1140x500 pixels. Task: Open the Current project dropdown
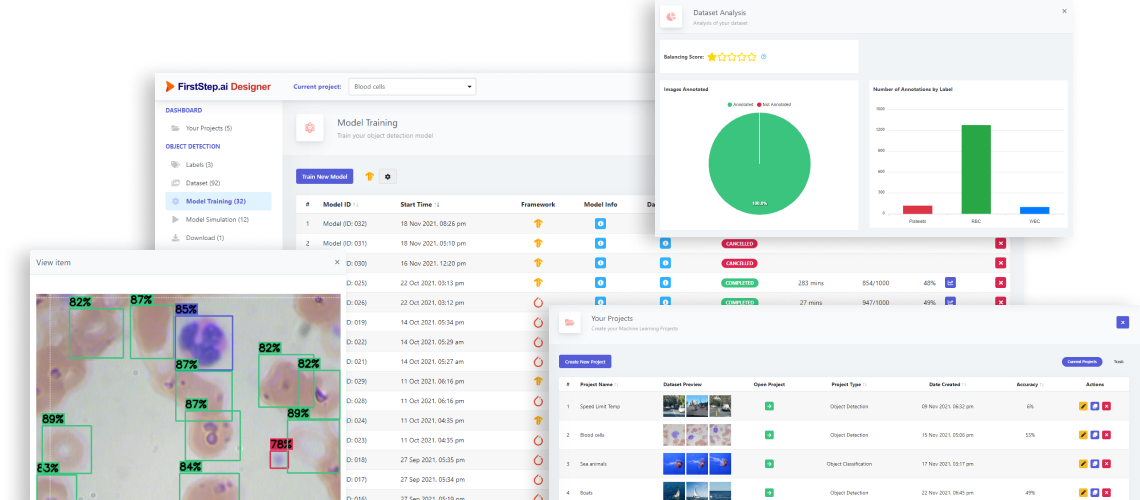(x=412, y=86)
